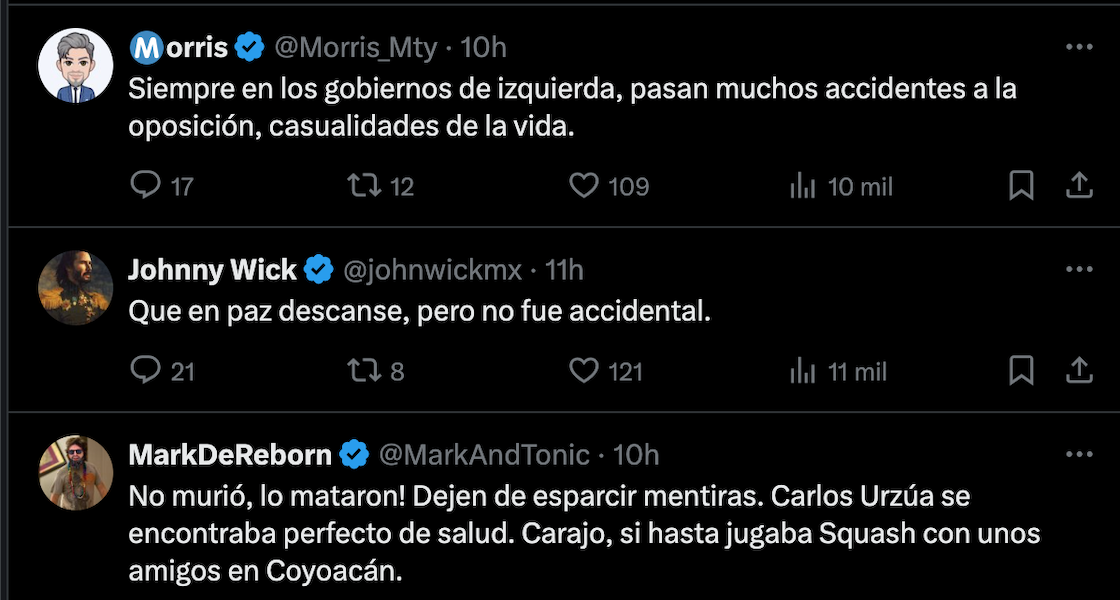Go to @johnwickmx profile handle
1120x600 pixels.
click(x=433, y=270)
